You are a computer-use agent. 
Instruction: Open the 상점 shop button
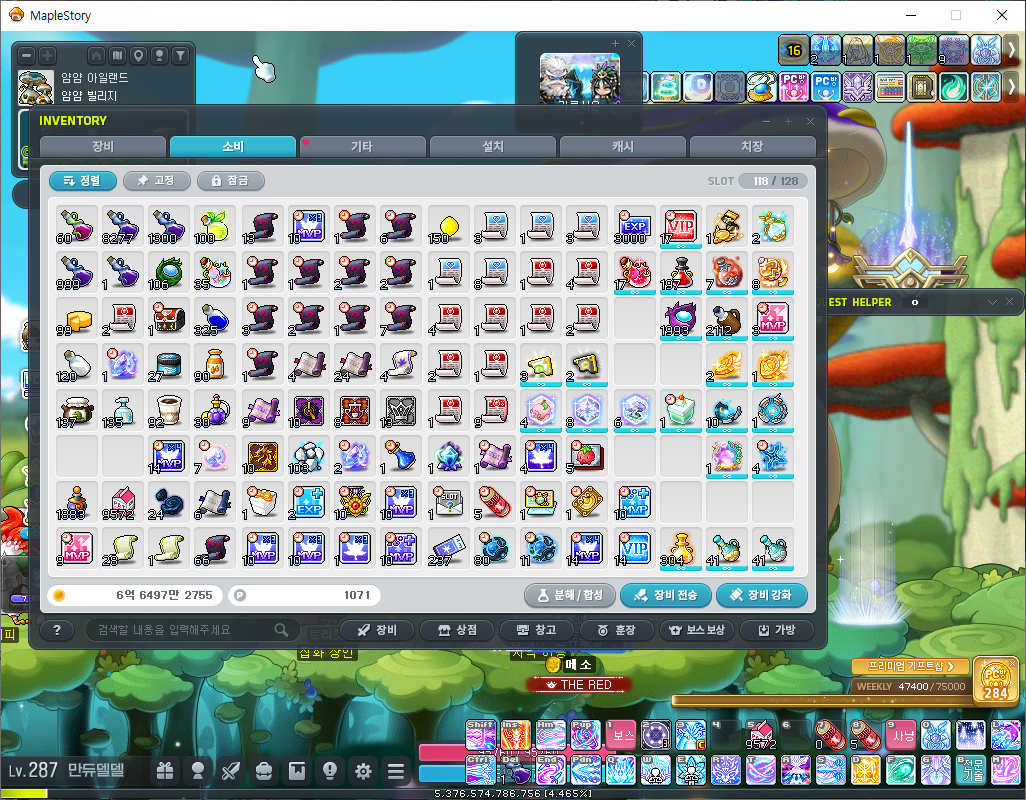click(x=457, y=630)
